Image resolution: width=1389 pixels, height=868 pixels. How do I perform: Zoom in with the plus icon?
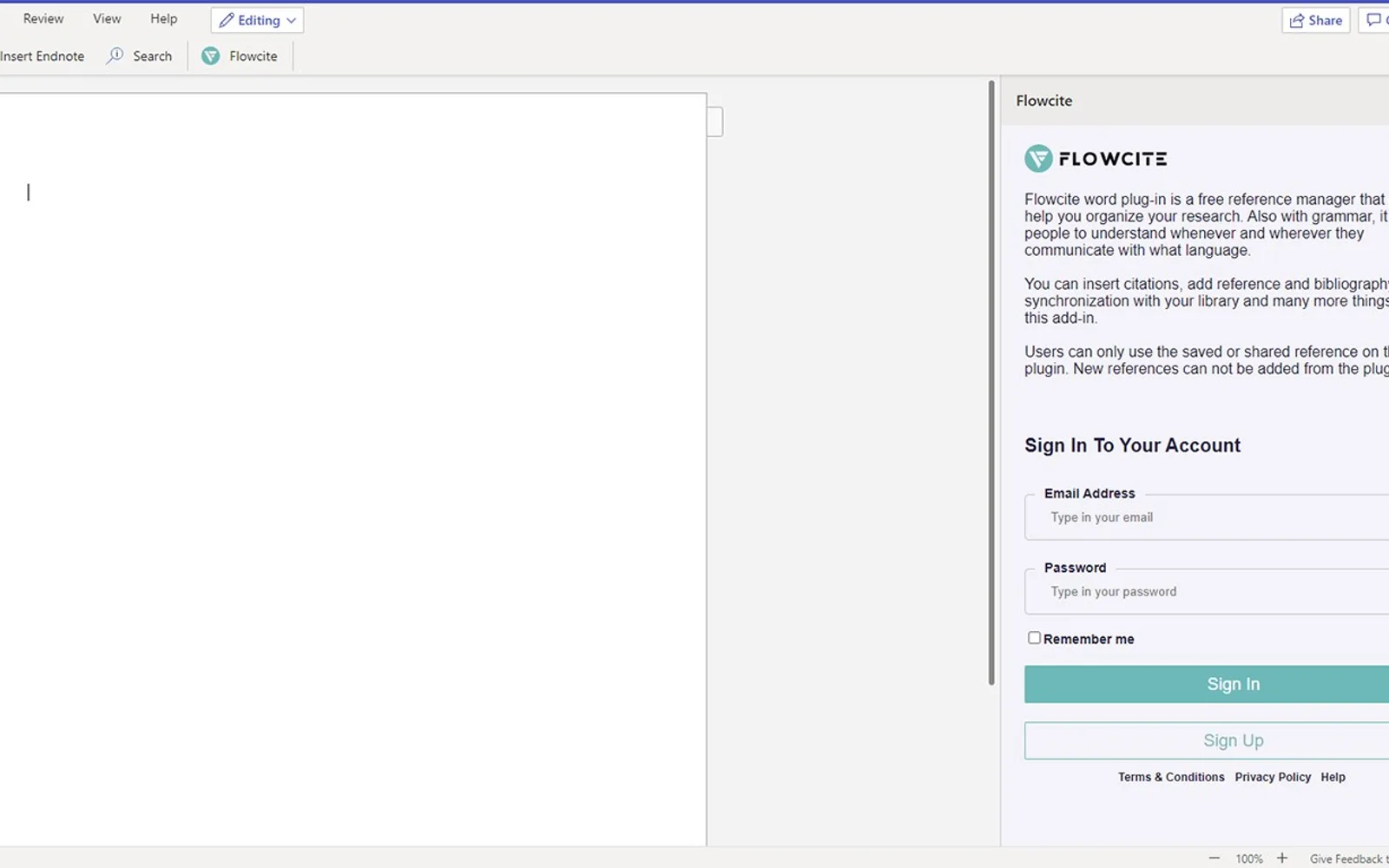point(1281,858)
